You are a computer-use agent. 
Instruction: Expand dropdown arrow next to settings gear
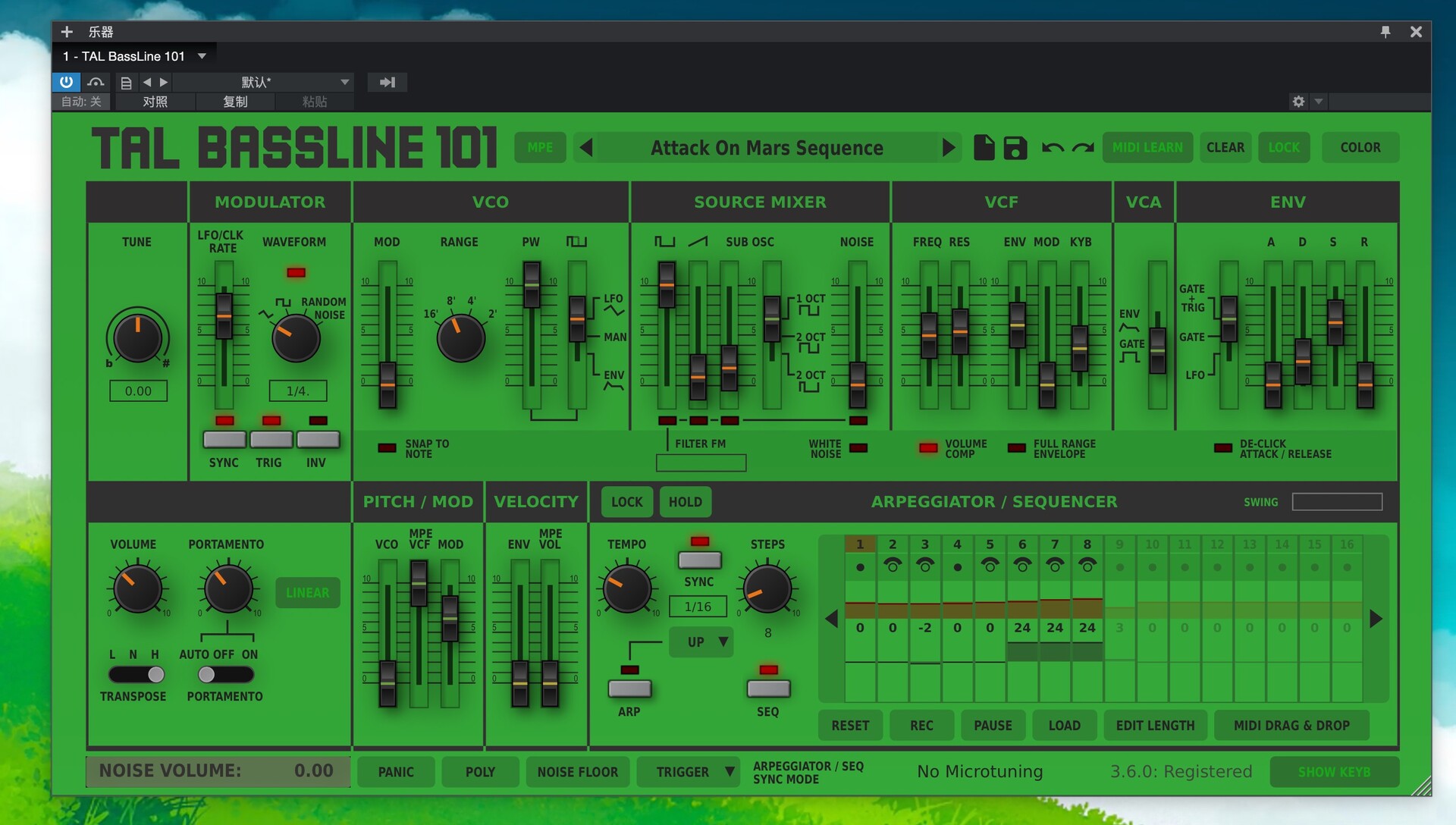point(1319,102)
